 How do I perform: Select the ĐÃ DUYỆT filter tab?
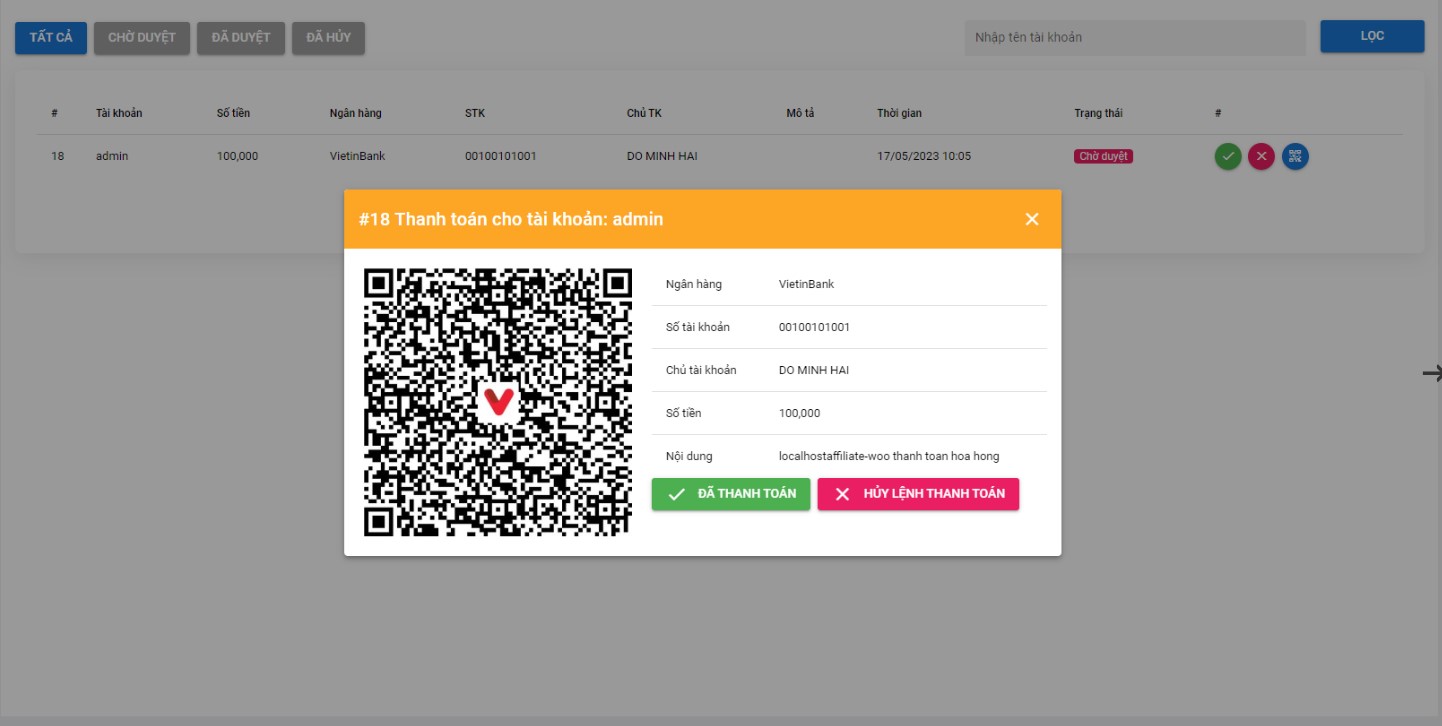tap(241, 37)
